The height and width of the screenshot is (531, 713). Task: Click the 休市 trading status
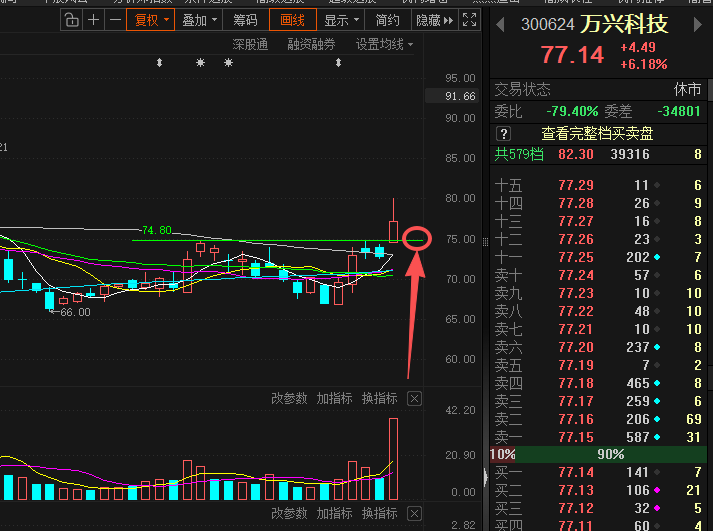click(x=687, y=90)
